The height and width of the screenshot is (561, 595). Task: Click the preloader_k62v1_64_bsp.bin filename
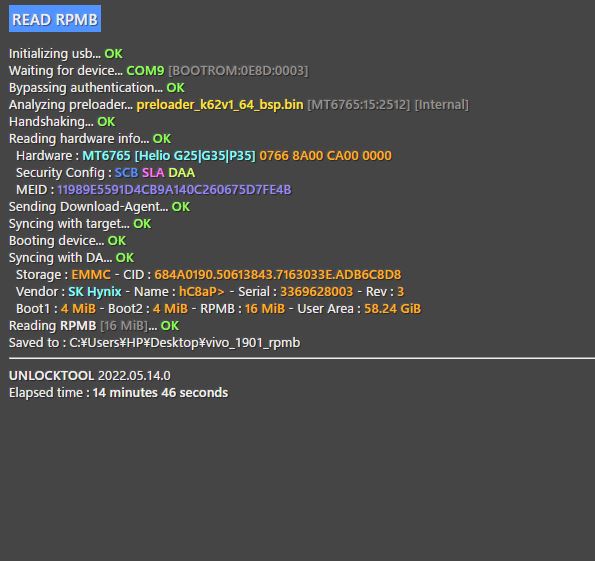[220, 105]
